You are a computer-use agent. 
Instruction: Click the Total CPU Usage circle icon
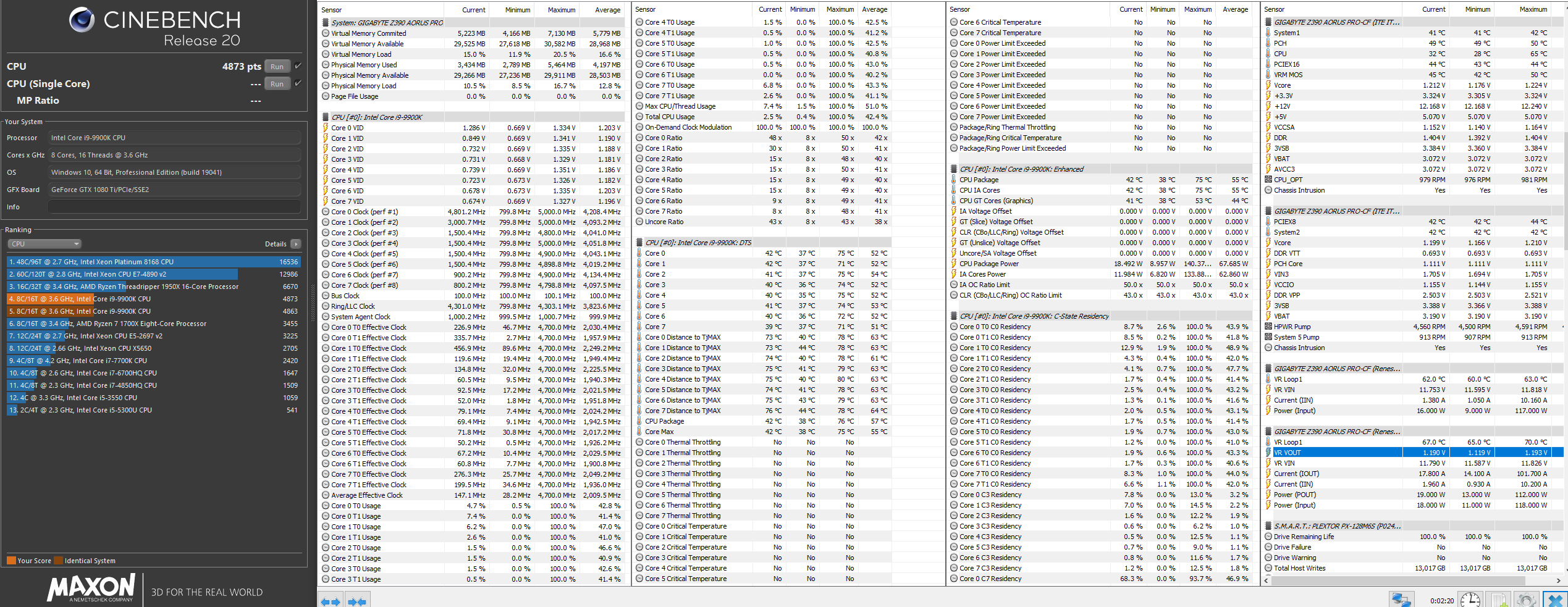coord(639,117)
